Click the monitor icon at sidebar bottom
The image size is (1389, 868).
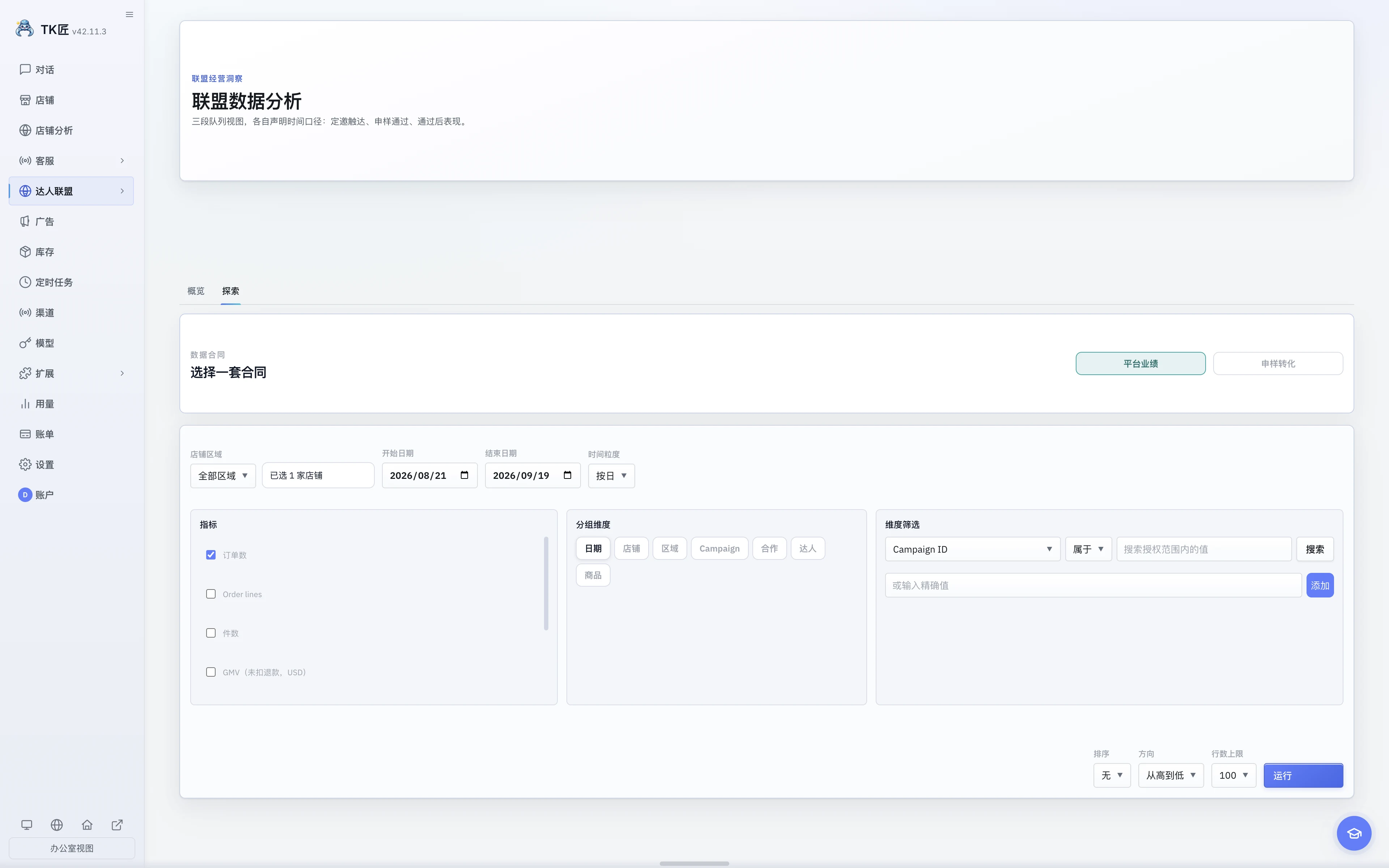27,825
